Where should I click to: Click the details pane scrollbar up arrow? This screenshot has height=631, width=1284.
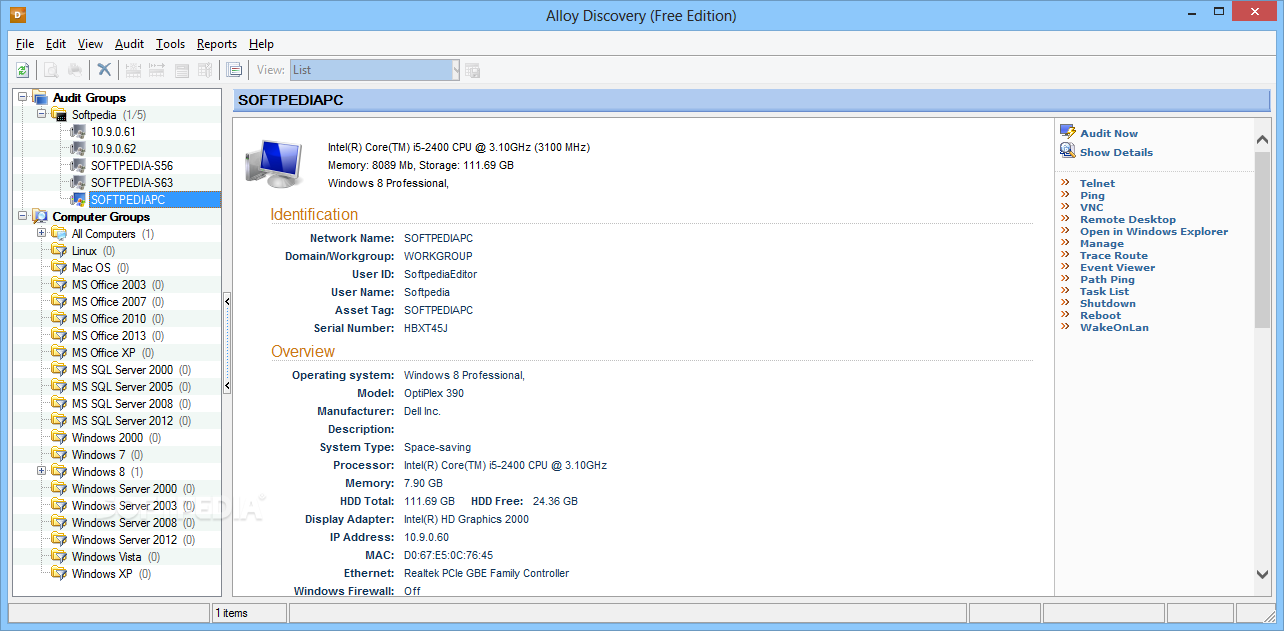tap(1262, 141)
